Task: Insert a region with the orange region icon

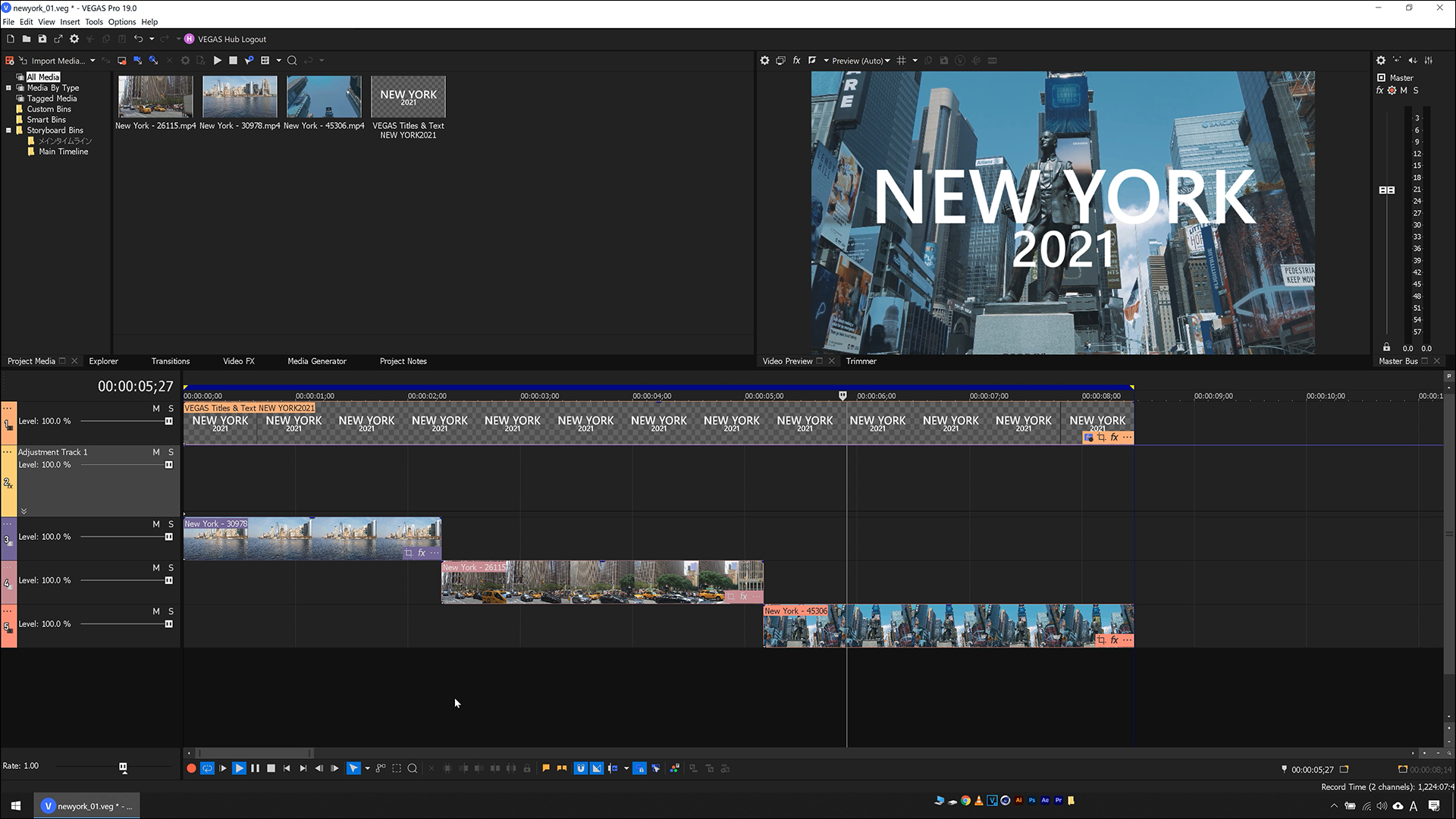Action: [562, 768]
